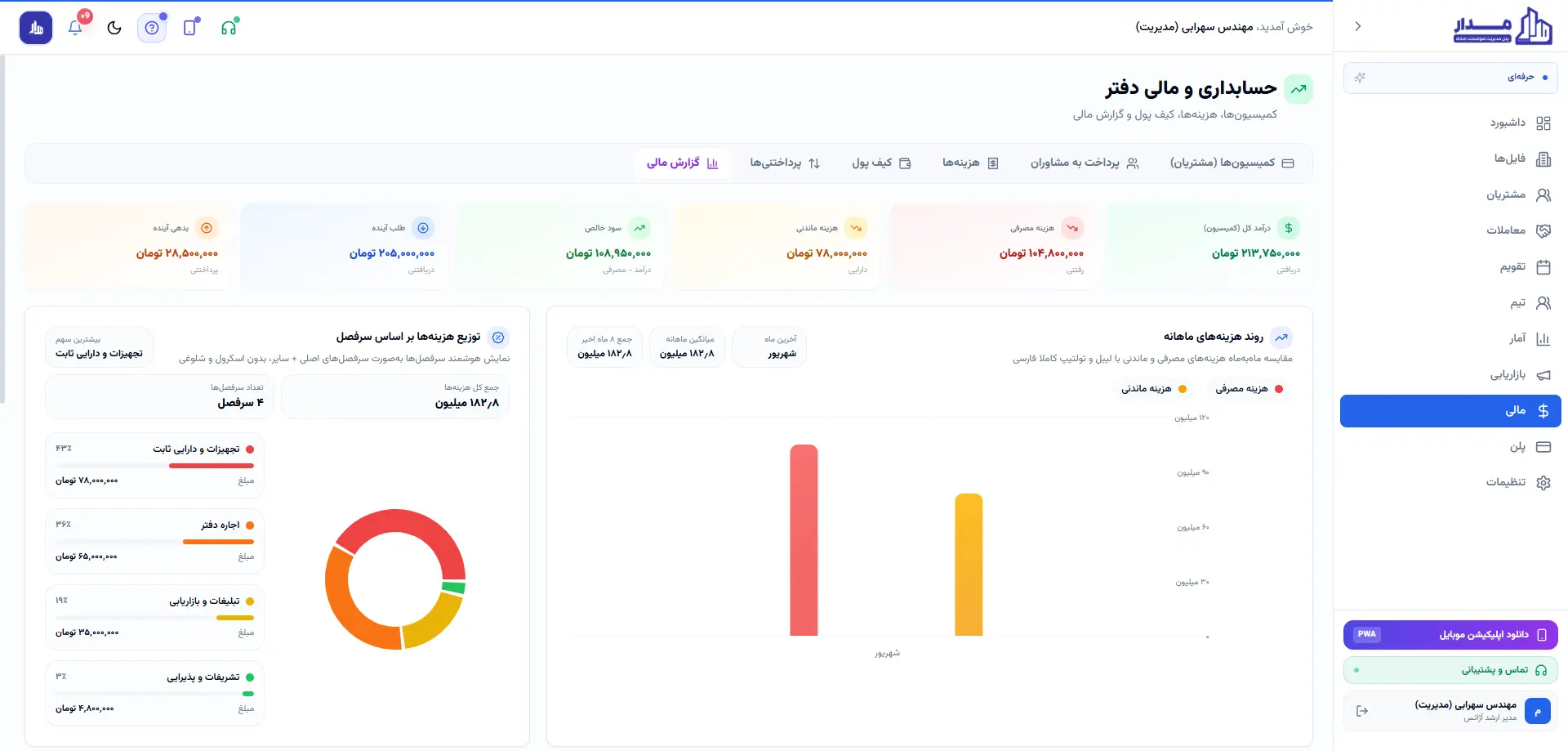Click the icon beside توزیع هزینه‌ها بر اساس سرفصل
Screen dimensions: 1568x751
pos(498,338)
